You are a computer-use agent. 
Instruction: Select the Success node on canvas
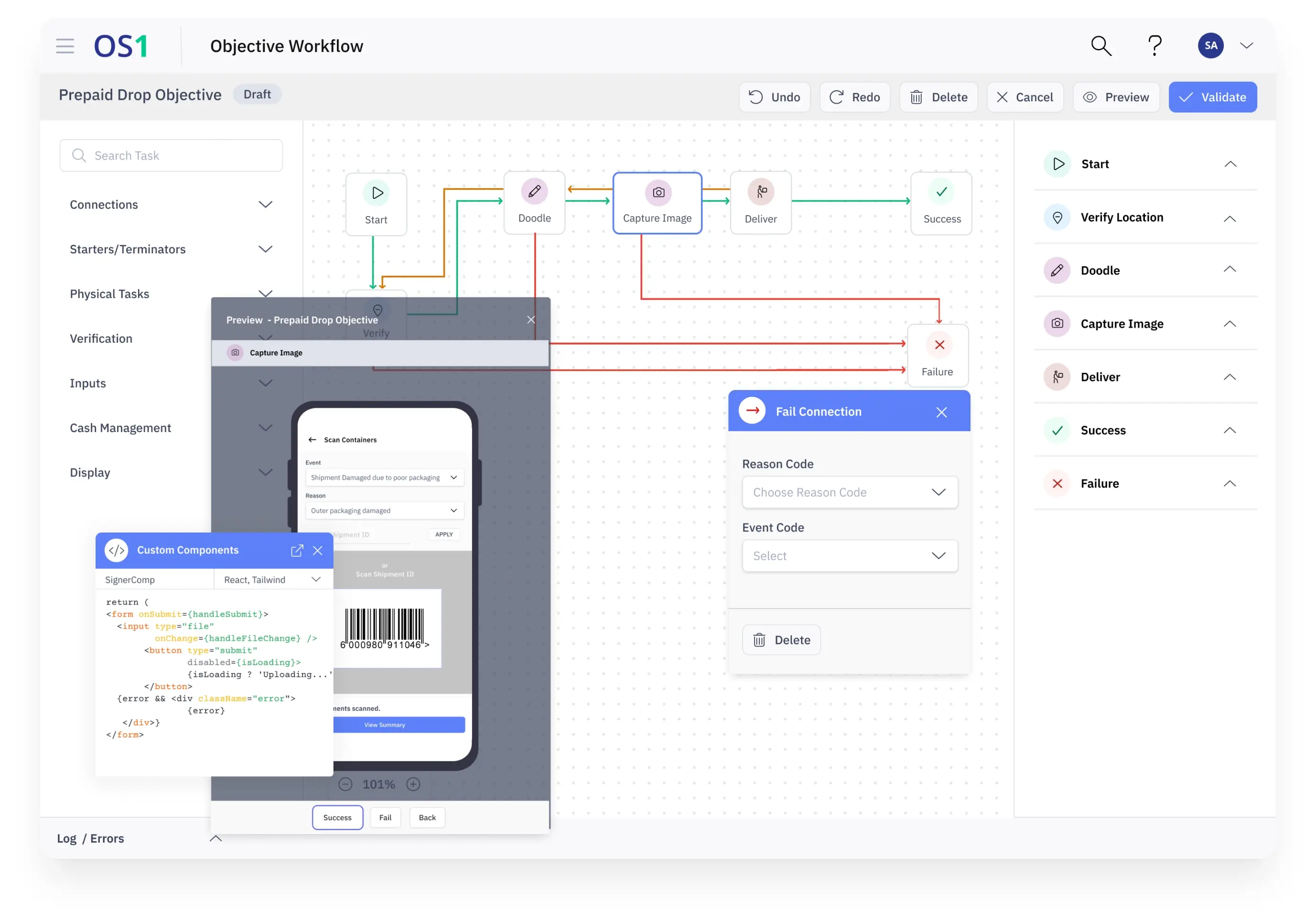click(942, 204)
